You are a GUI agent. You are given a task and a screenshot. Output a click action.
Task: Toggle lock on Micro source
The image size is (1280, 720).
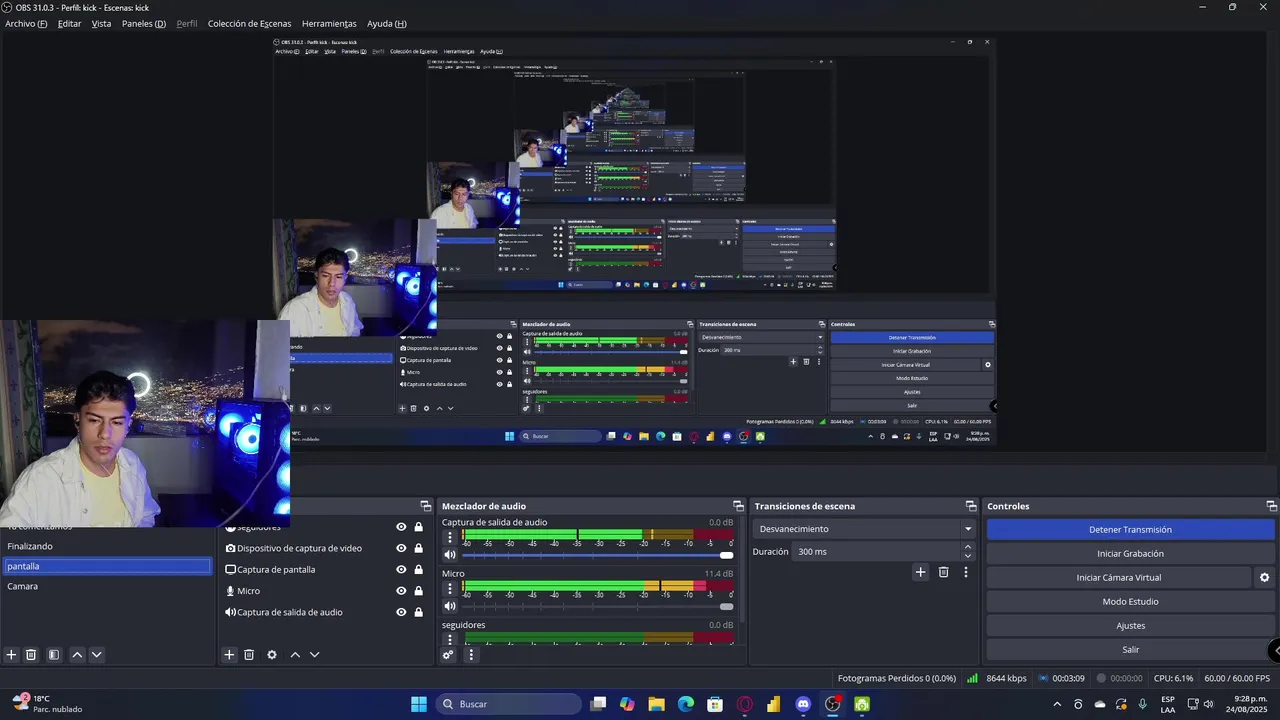point(418,591)
